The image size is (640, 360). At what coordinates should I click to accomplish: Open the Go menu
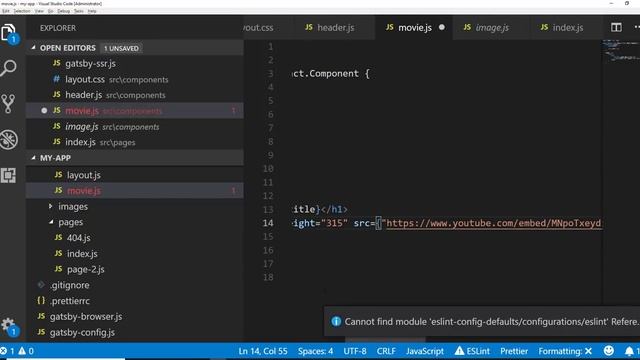[x=51, y=11]
